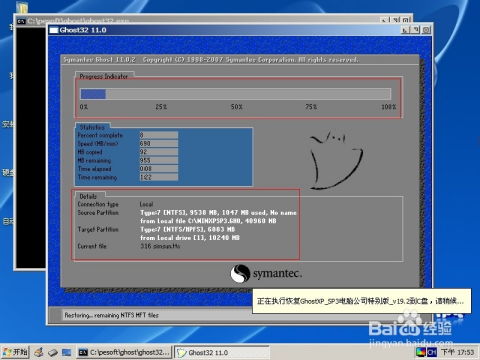Open the 开始 Start menu
The height and width of the screenshot is (360, 480).
[x=15, y=352]
